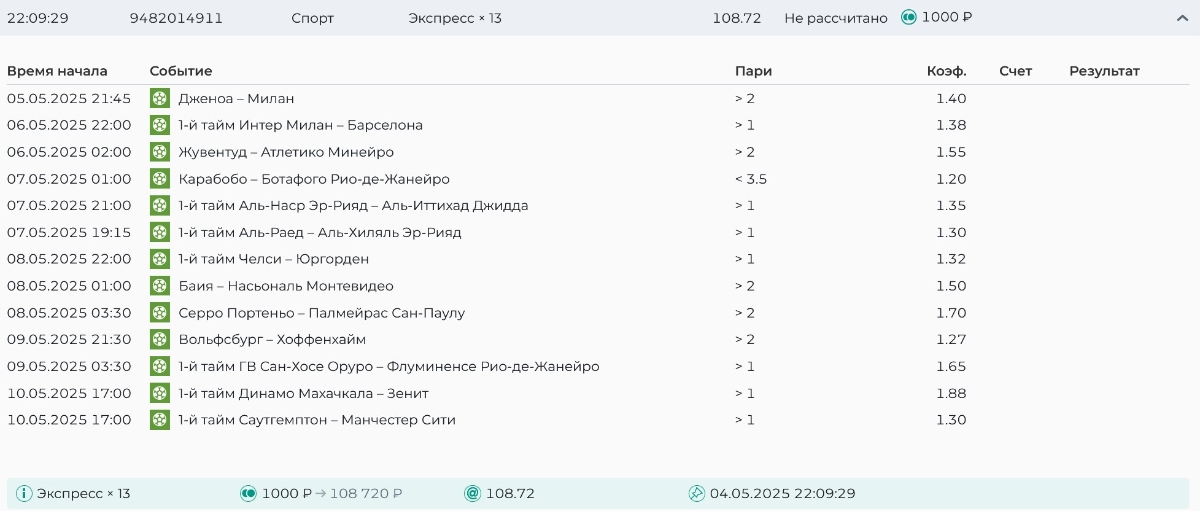Click the Экспресс × 13 label in header row
1200x511 pixels.
[x=455, y=18]
